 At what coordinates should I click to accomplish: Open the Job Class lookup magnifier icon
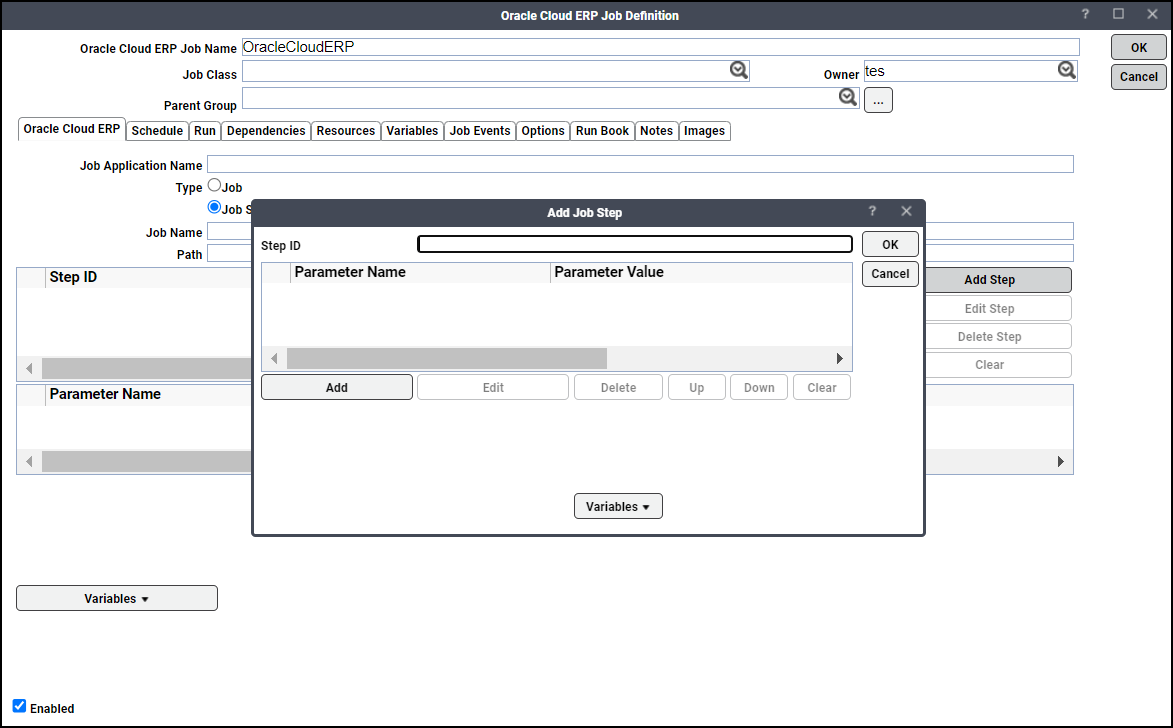[x=738, y=70]
